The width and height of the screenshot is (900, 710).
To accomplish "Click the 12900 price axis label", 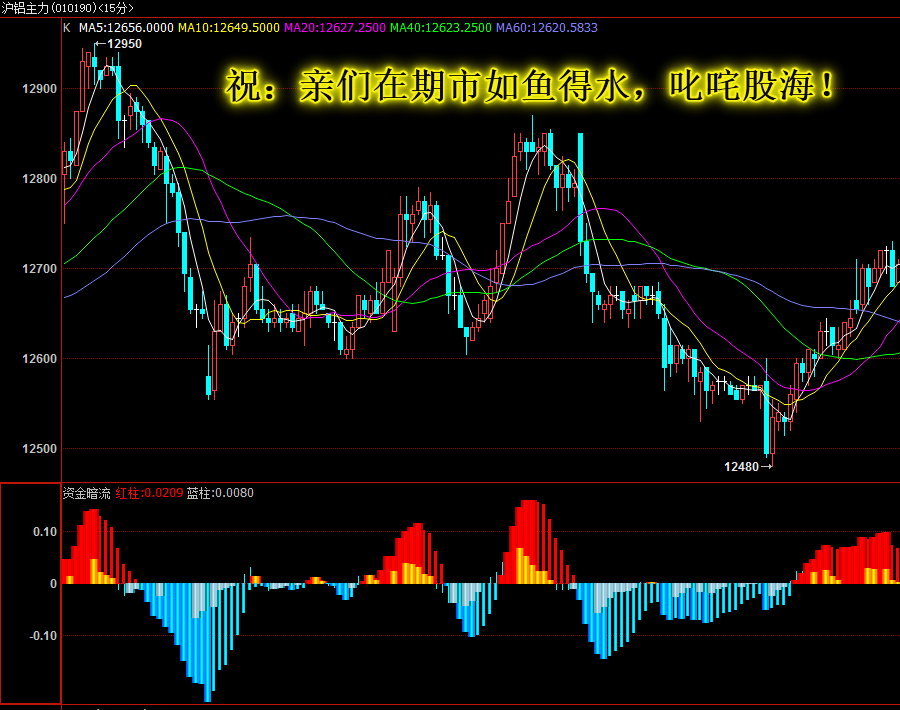I will 40,89.
